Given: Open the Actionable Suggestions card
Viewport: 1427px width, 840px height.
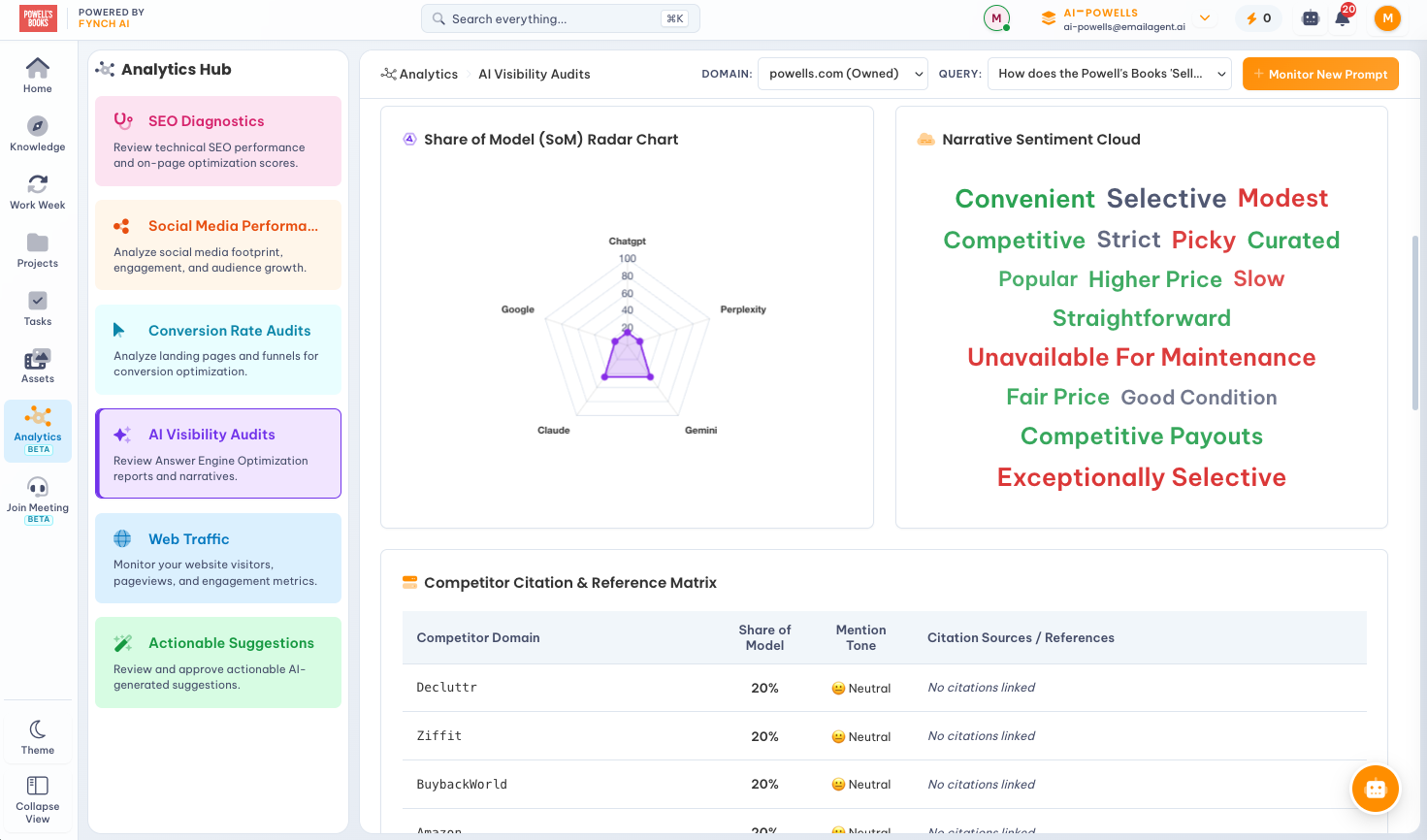Looking at the screenshot, I should (x=218, y=662).
